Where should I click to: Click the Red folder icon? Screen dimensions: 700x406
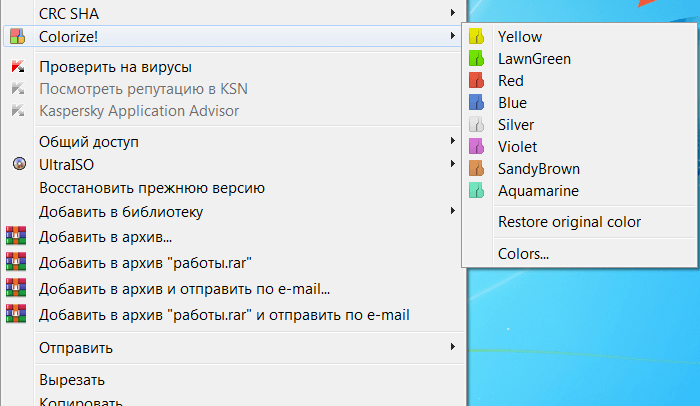476,80
